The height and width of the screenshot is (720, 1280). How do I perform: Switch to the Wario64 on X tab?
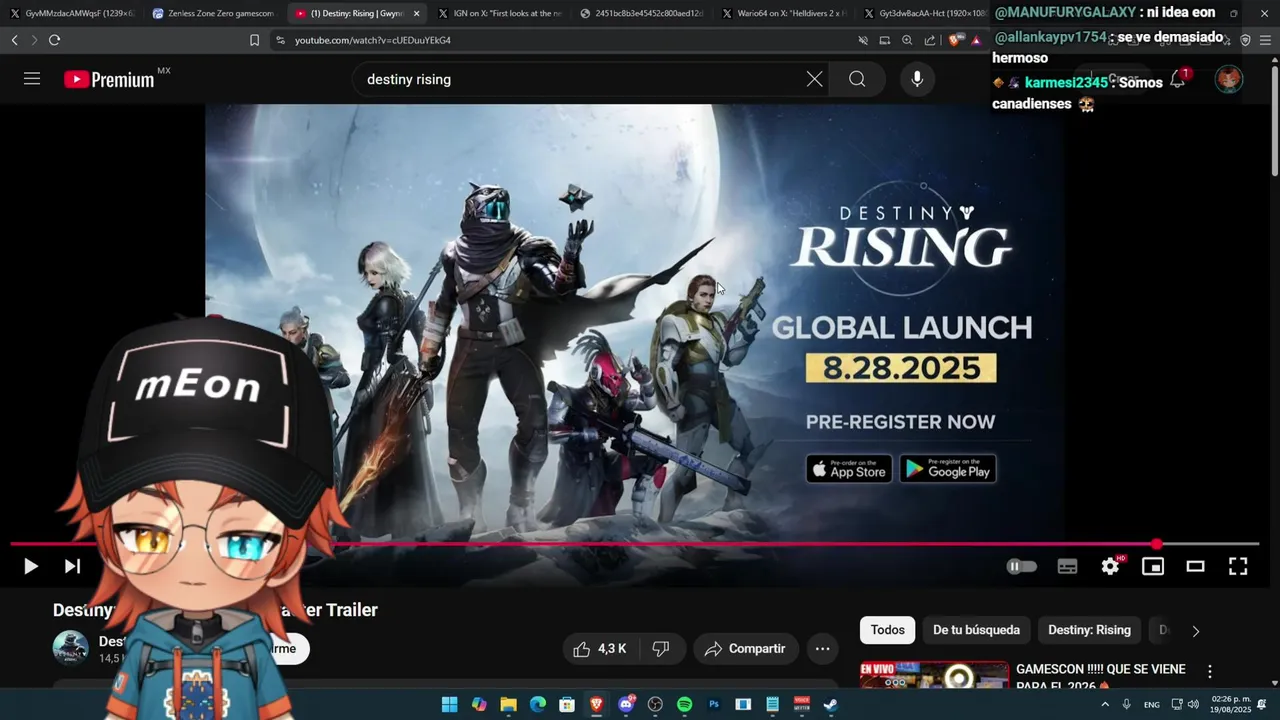pos(784,13)
